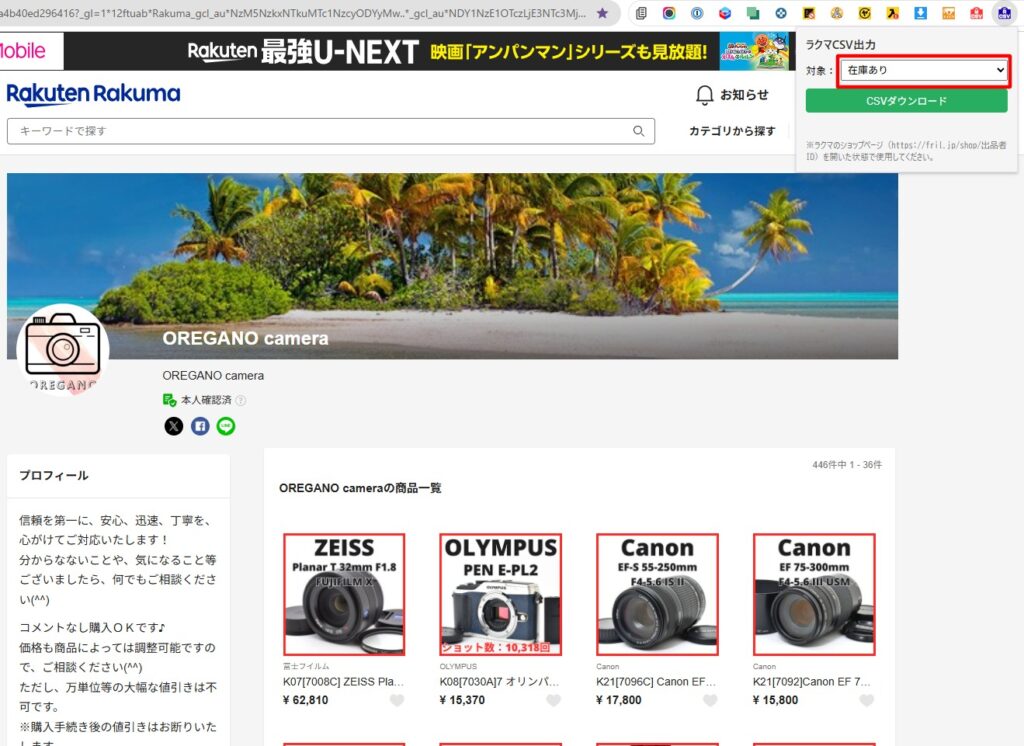Click the X (Twitter) share icon
The width and height of the screenshot is (1024, 746).
point(174,426)
